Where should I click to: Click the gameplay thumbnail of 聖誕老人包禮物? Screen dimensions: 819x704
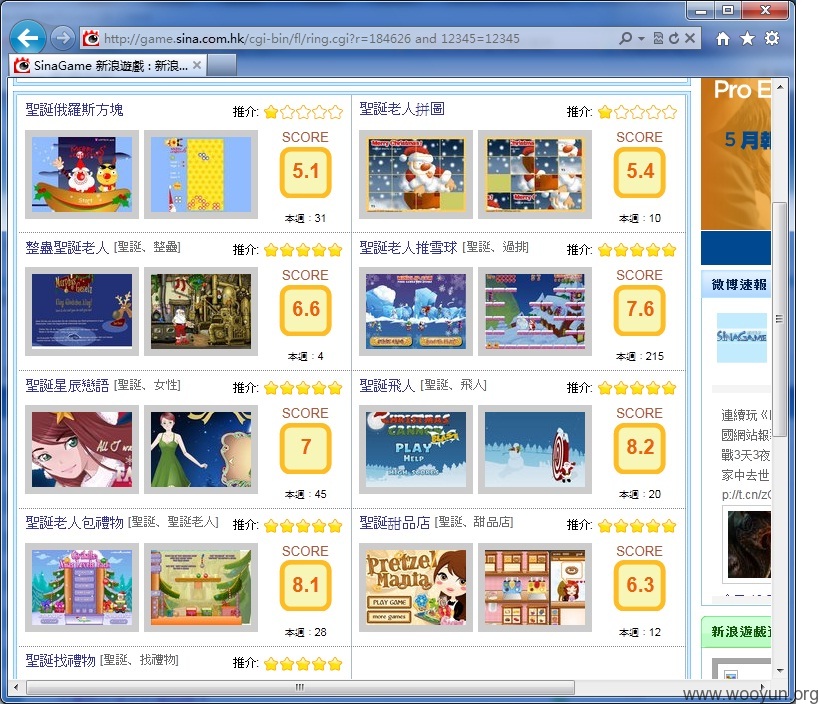pyautogui.click(x=201, y=587)
